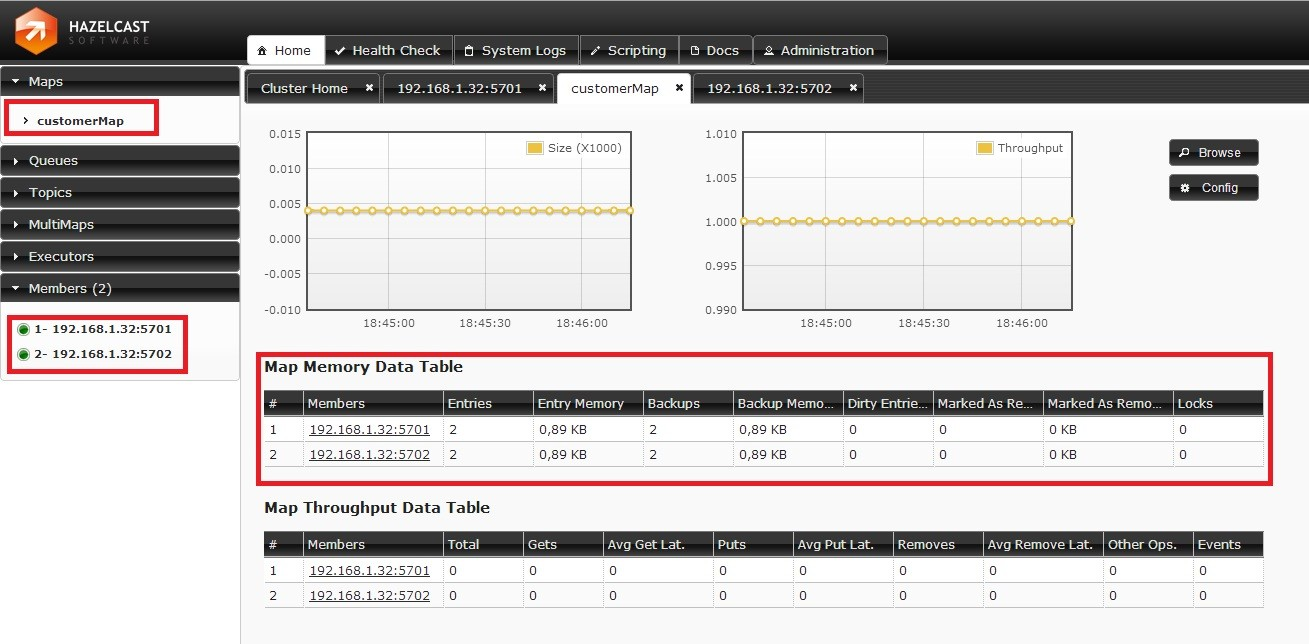Switch to 192.168.1.32:5701 tab
Image resolution: width=1309 pixels, height=644 pixels.
pos(459,88)
